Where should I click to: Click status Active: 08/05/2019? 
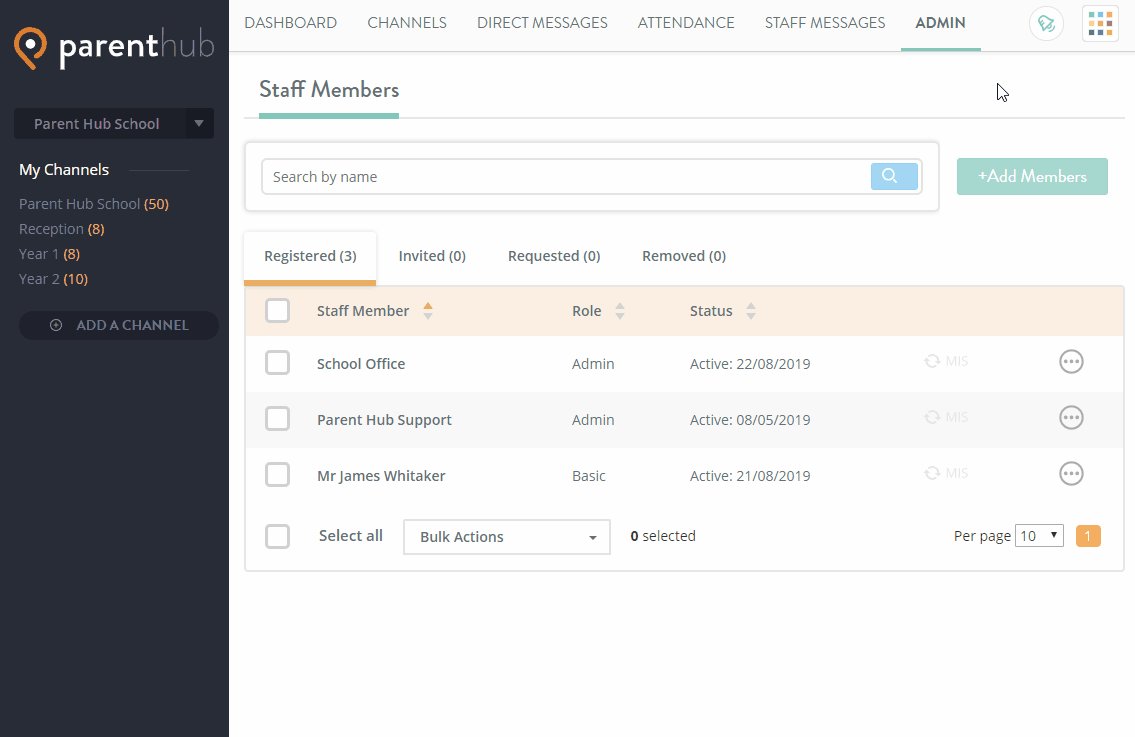pos(750,420)
